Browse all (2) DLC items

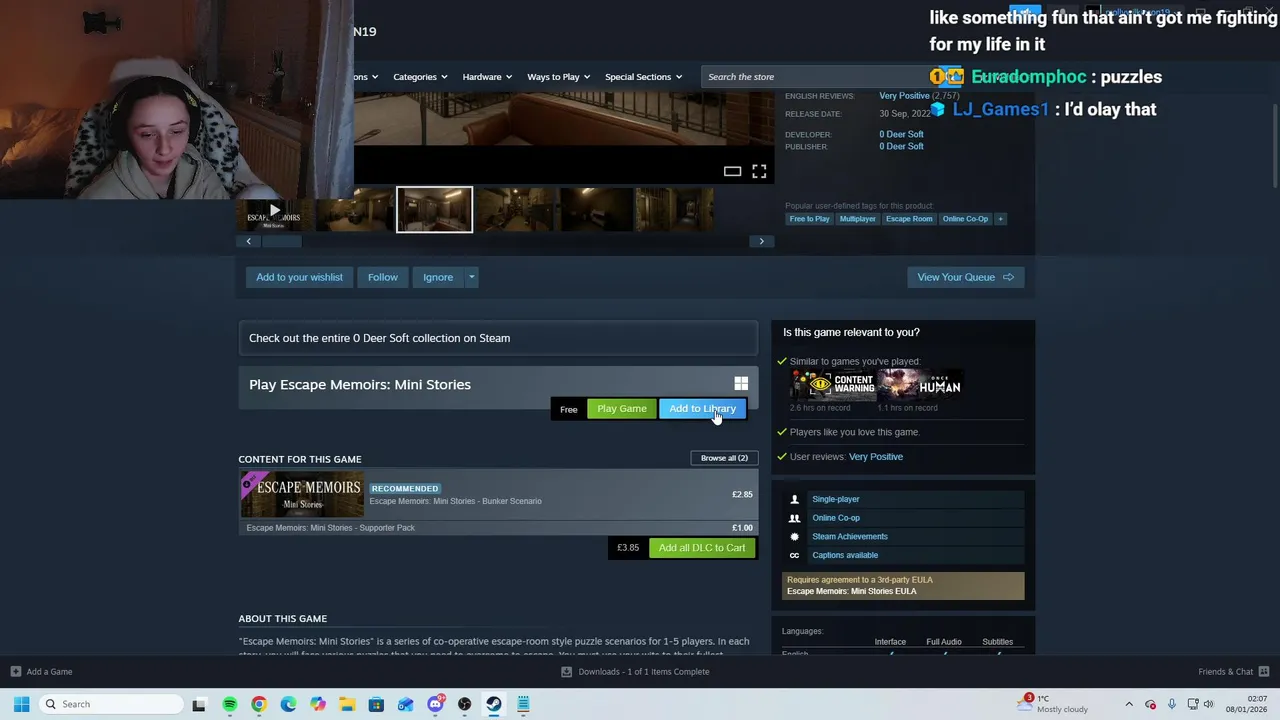point(724,458)
